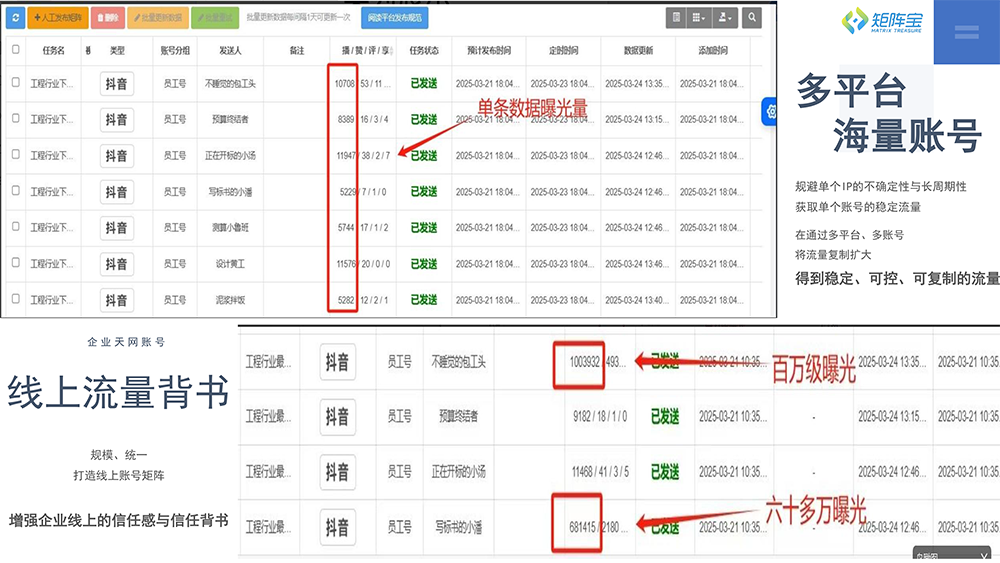Screen dimensions: 1000x563
Task: Tick the checkbox for the 泥浆摔坂 row
Action: [16, 298]
